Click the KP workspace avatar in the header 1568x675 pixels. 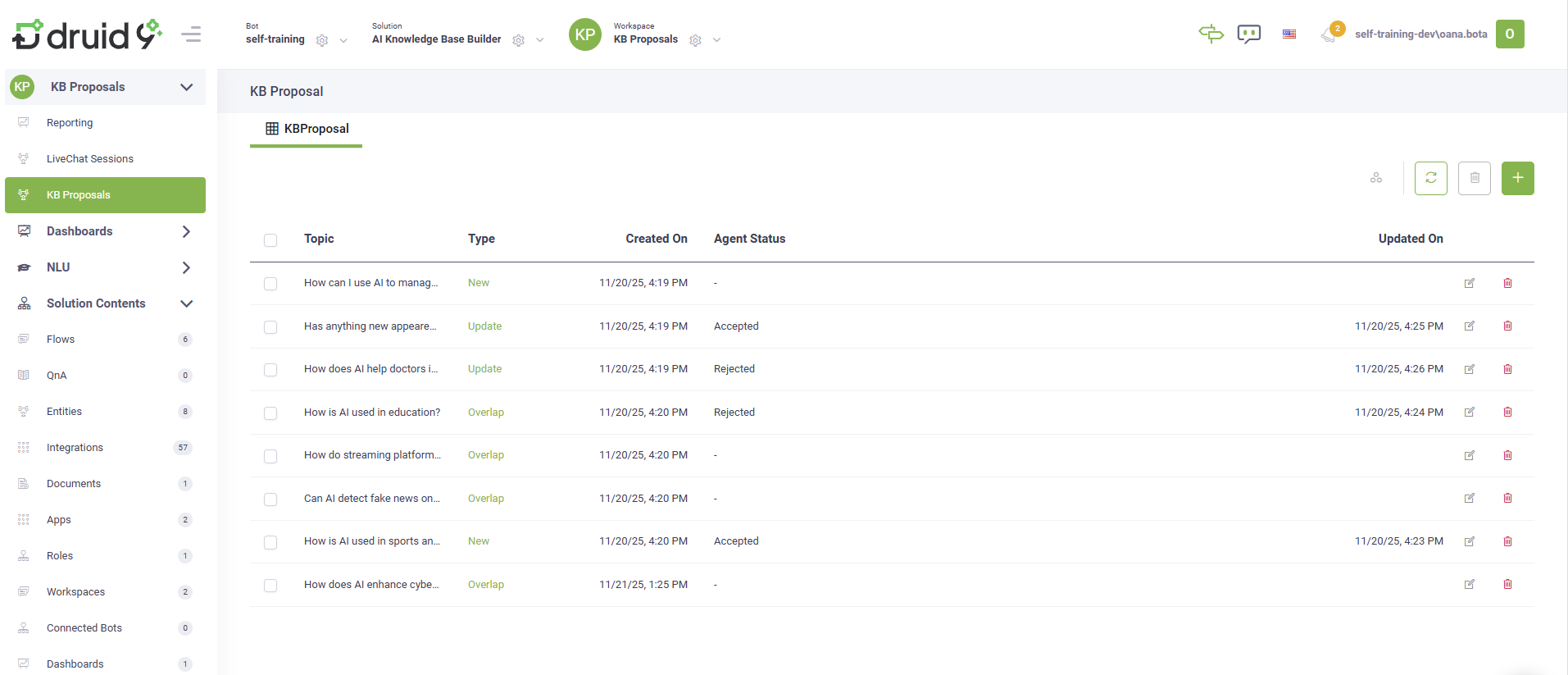tap(585, 34)
